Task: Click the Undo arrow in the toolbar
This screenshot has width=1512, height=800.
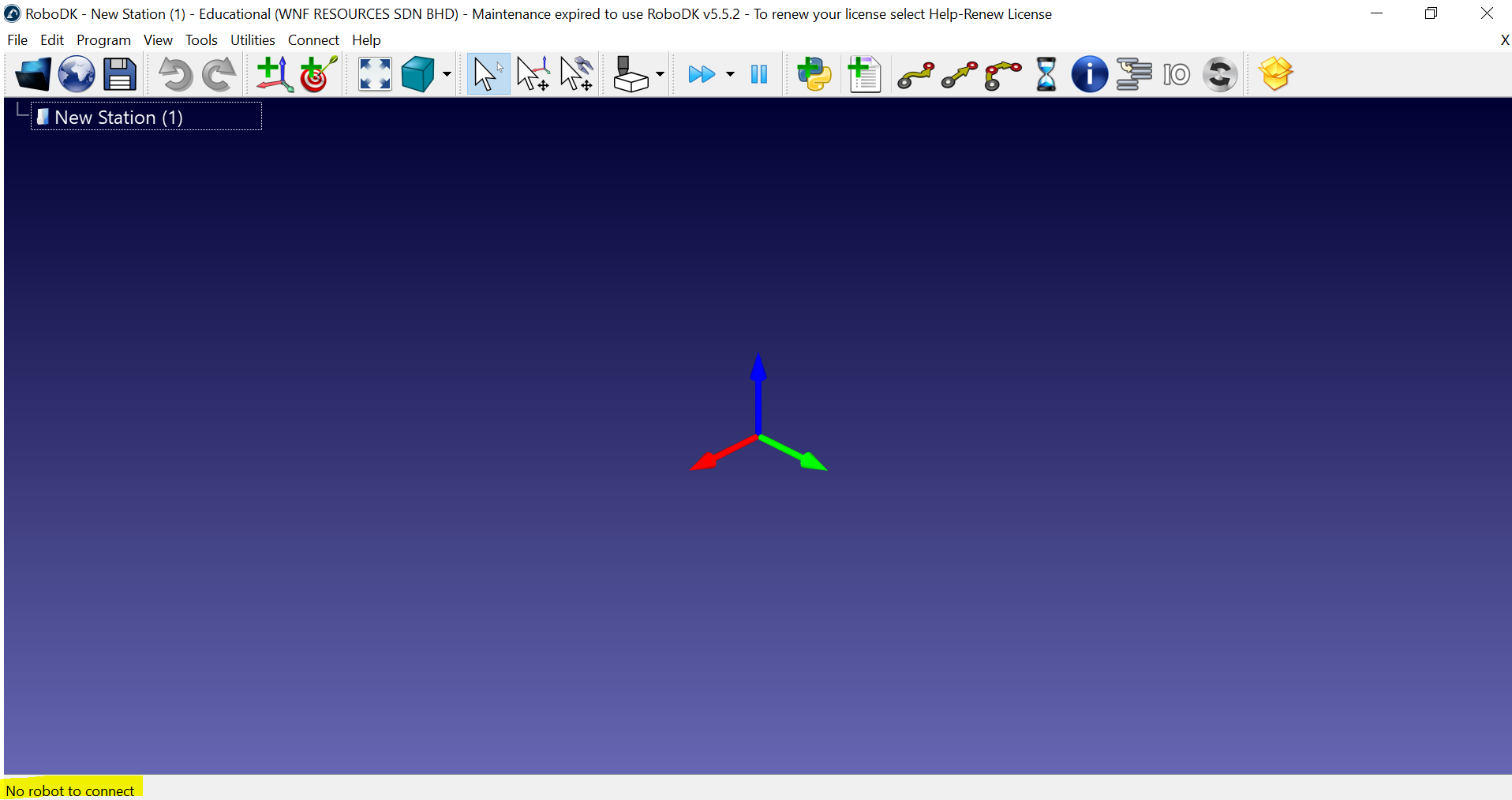Action: [x=174, y=75]
